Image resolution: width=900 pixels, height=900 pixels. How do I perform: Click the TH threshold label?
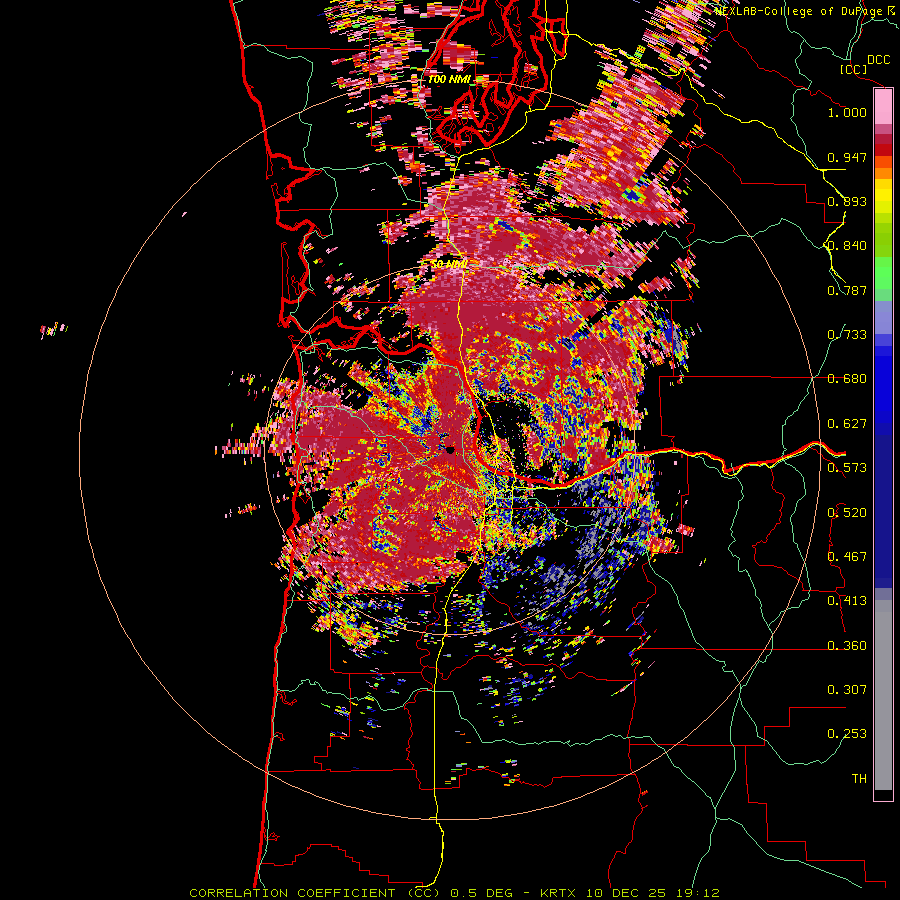859,779
